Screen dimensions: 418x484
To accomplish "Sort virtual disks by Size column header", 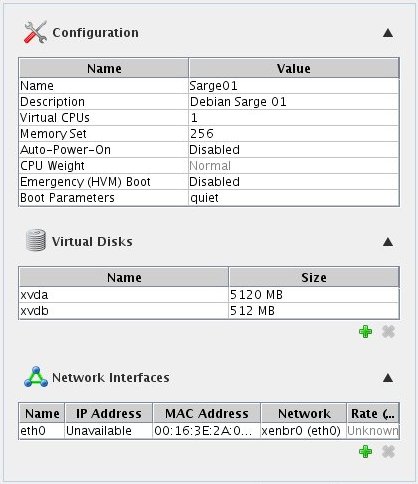I will pos(314,277).
